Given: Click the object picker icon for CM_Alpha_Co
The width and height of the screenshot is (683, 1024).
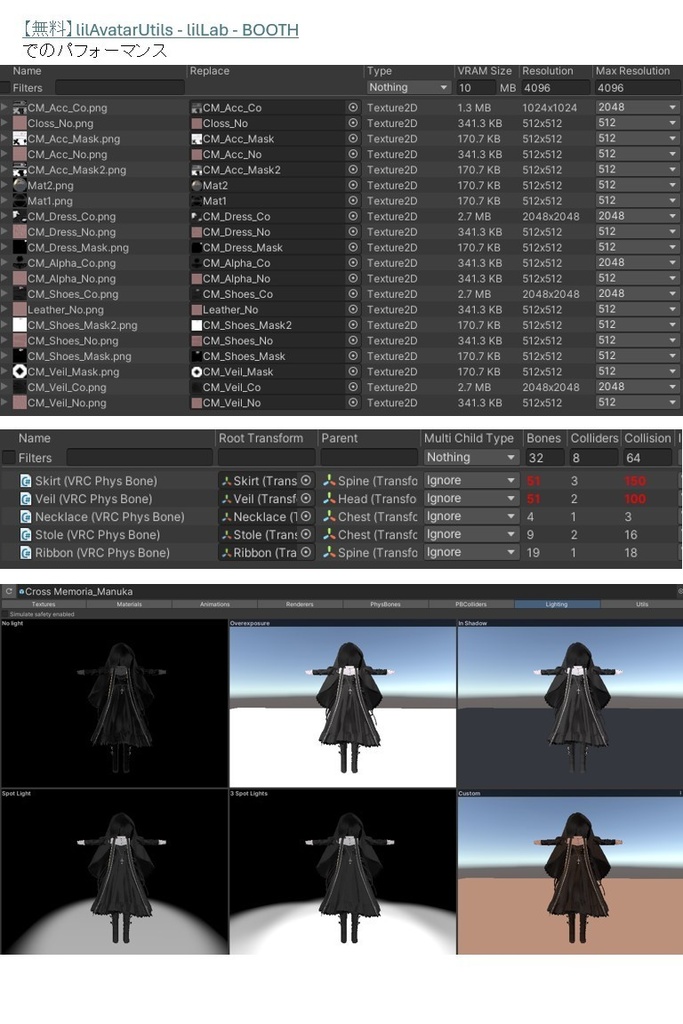Looking at the screenshot, I should (353, 263).
